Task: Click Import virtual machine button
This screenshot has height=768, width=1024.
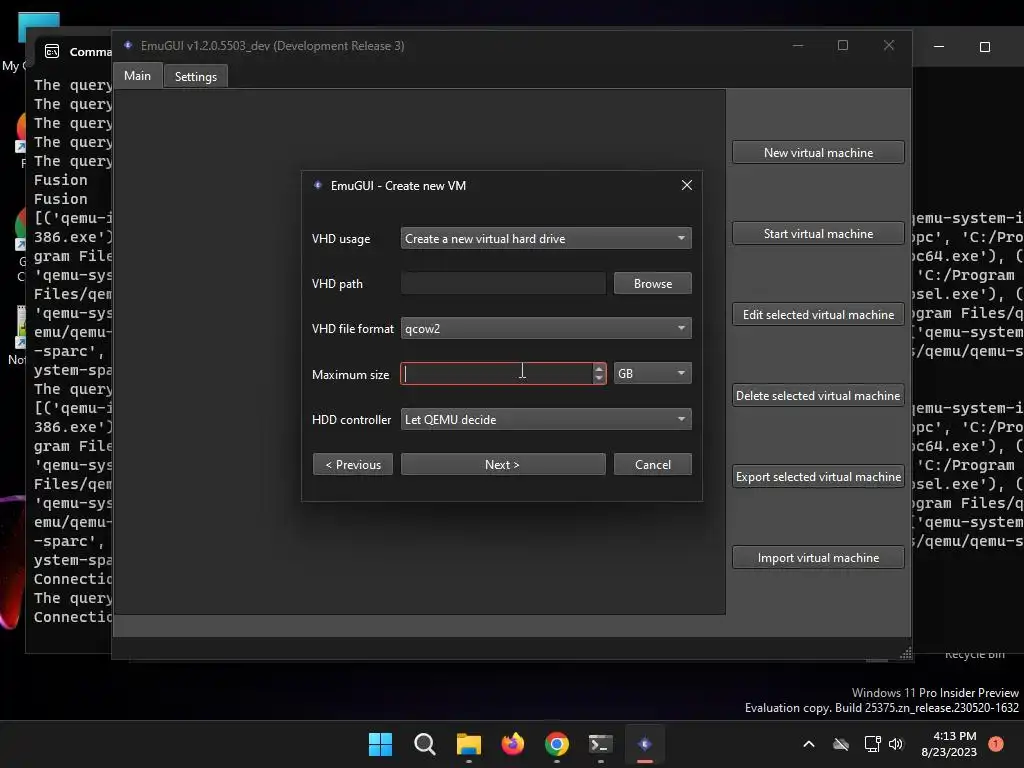Action: pos(818,558)
